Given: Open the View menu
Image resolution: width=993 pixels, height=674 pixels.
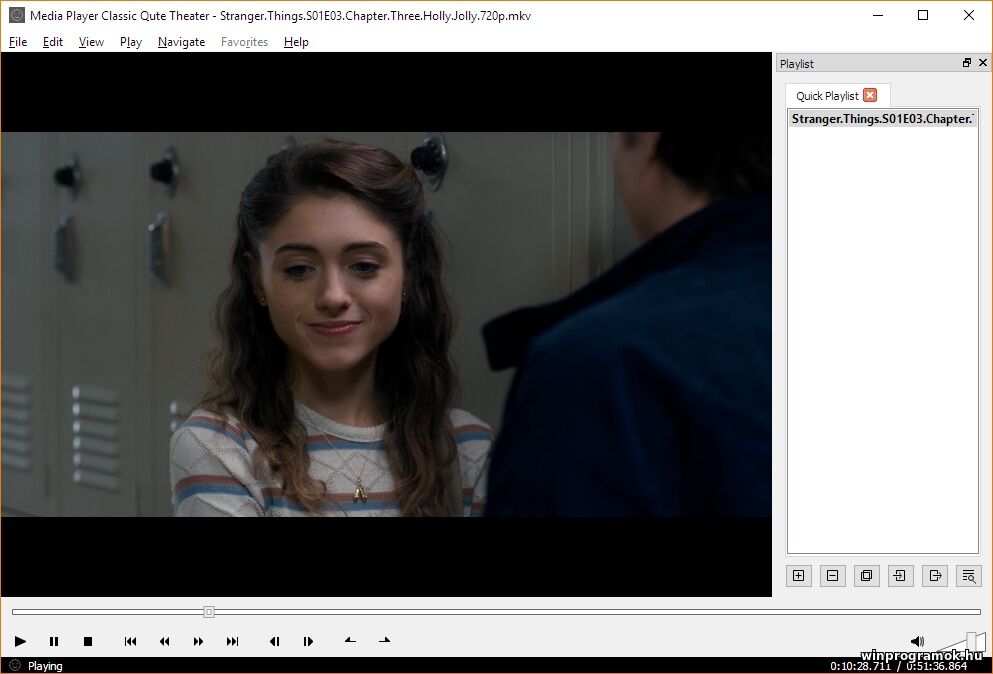Looking at the screenshot, I should pyautogui.click(x=91, y=41).
